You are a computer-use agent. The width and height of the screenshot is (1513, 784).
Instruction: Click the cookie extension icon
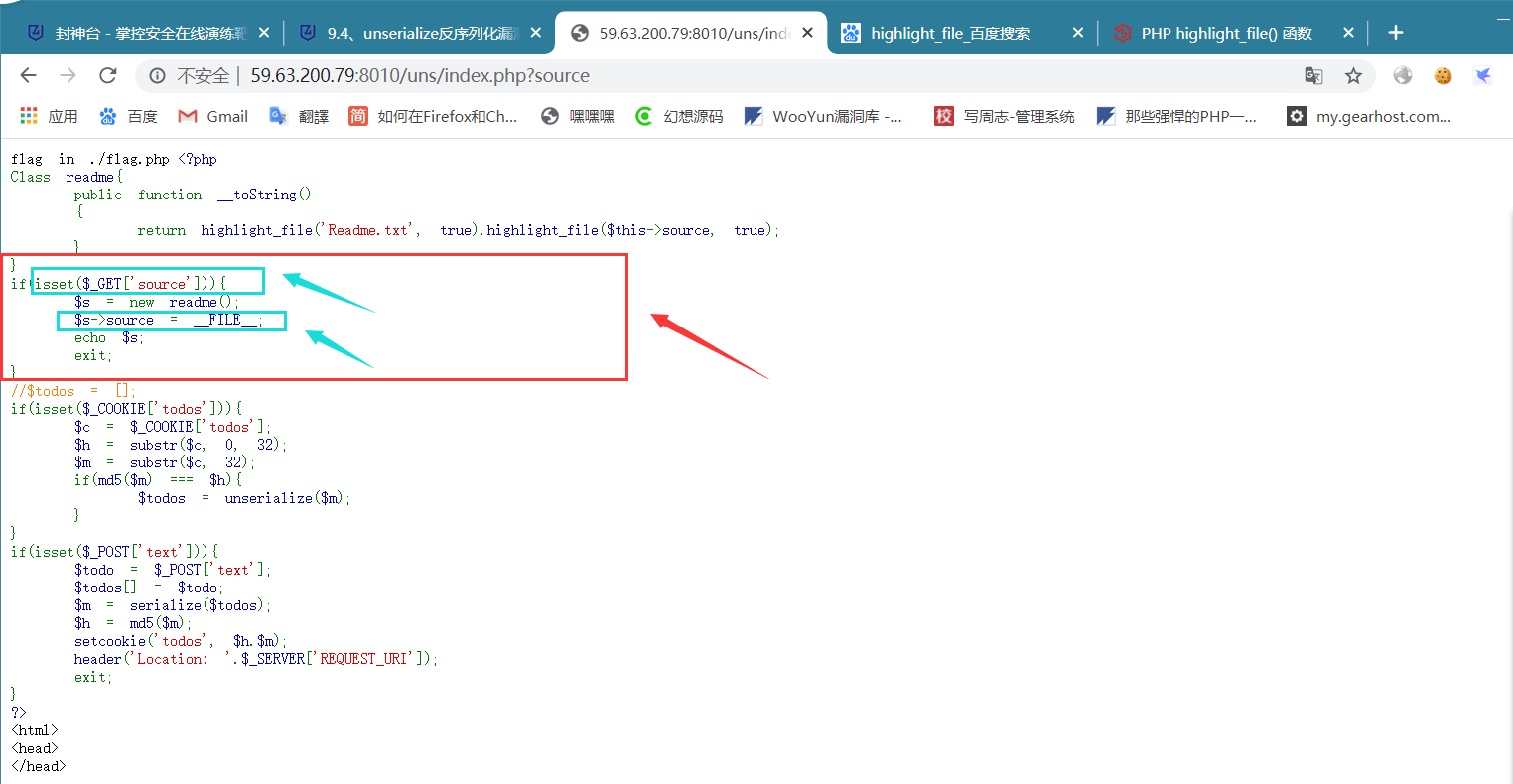(x=1443, y=75)
